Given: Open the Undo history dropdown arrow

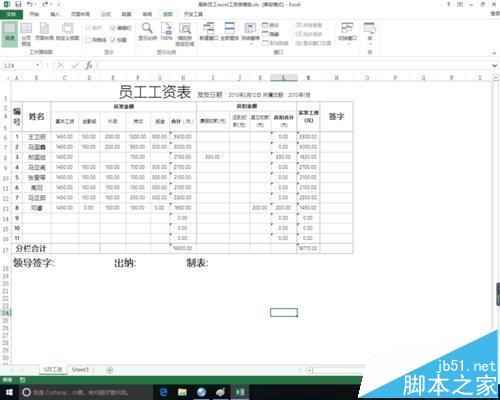Looking at the screenshot, I should (x=36, y=5).
